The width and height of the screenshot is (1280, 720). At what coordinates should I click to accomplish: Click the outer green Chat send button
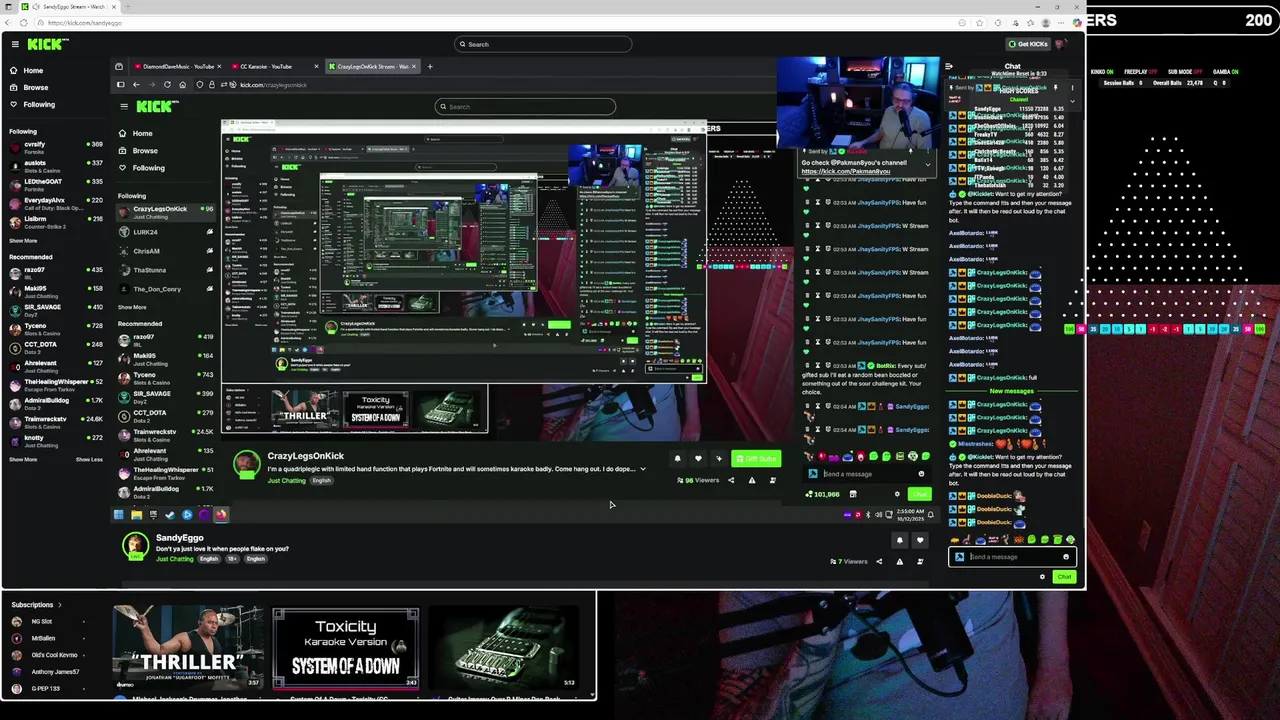pyautogui.click(x=1064, y=577)
